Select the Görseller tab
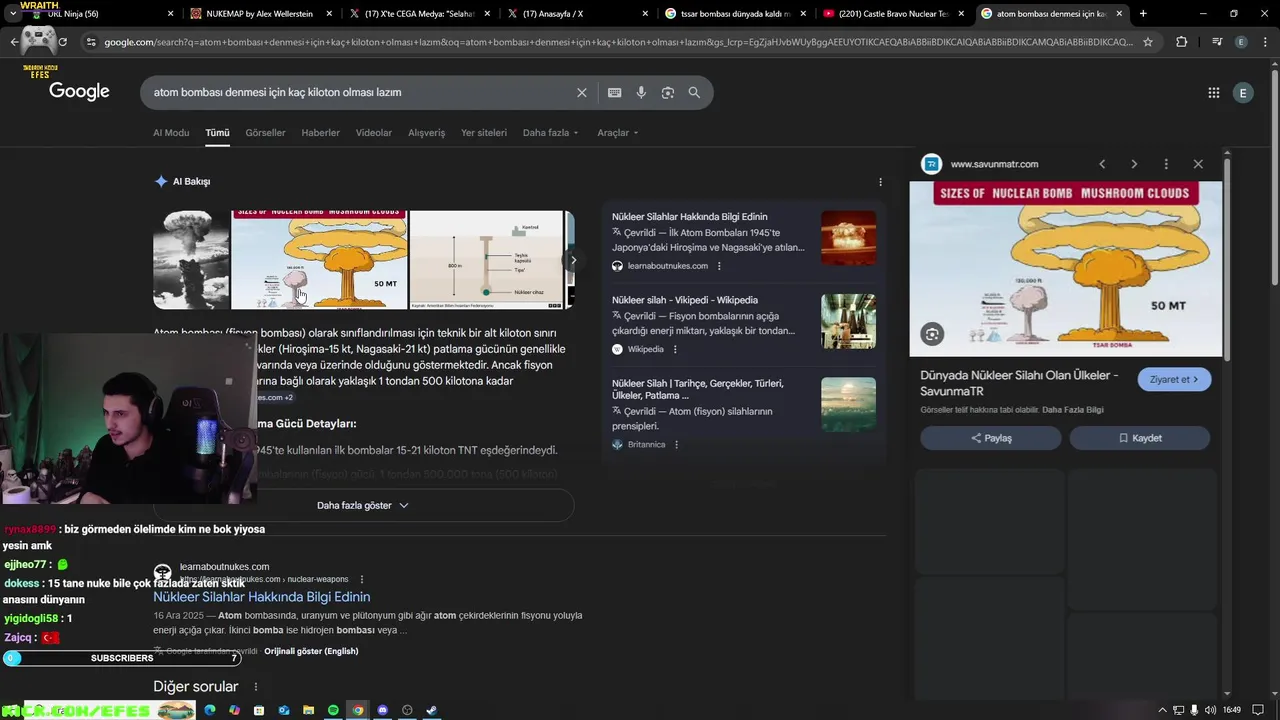Screen dimensions: 1280x720 (x=265, y=133)
